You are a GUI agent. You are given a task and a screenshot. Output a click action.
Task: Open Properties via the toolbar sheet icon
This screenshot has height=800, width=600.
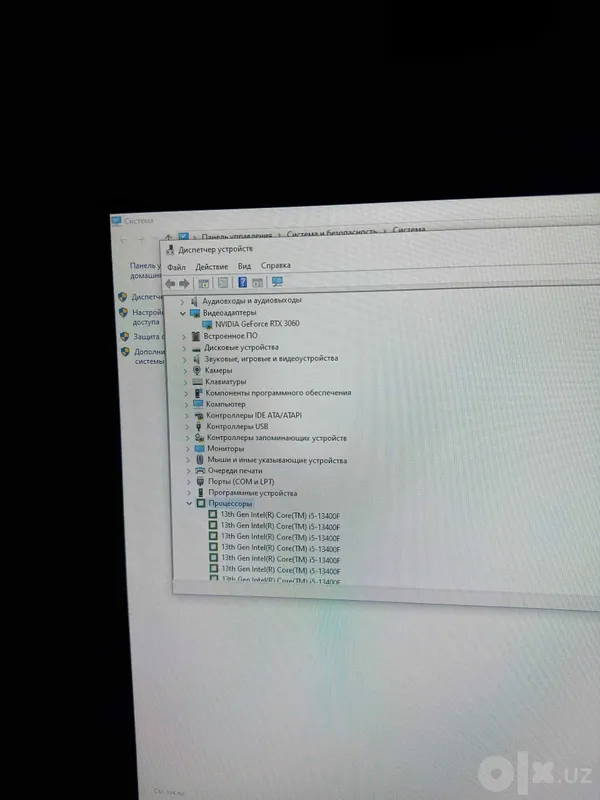(223, 283)
